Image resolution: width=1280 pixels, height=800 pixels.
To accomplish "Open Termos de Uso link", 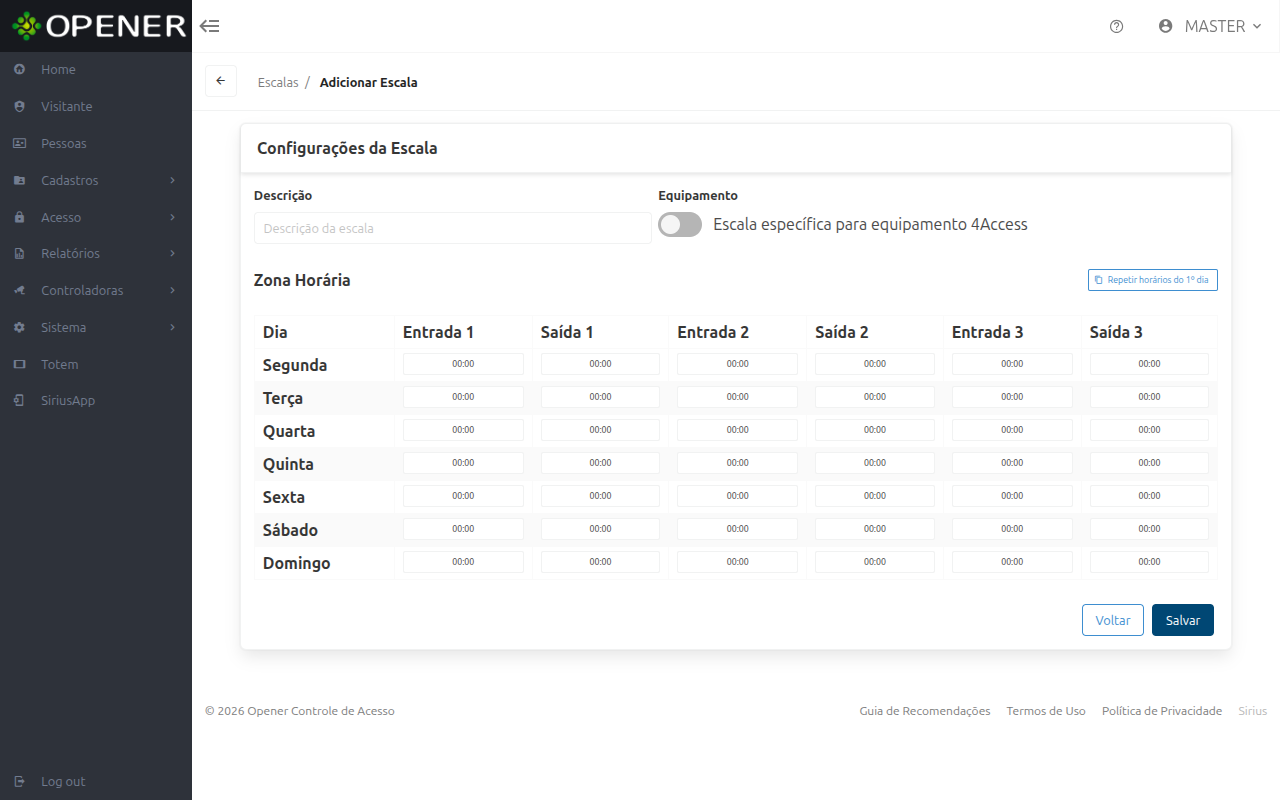I will tap(1046, 711).
